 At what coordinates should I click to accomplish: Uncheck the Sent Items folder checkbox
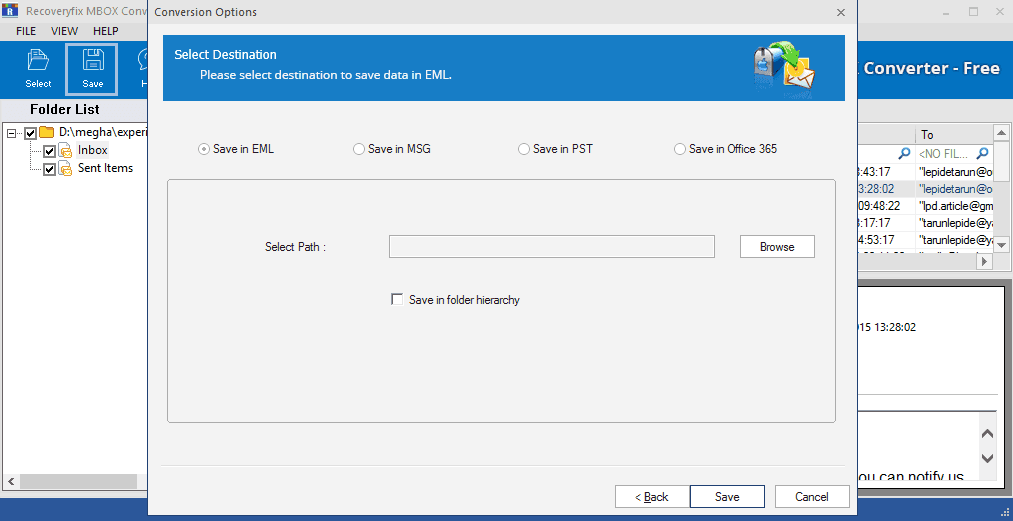(49, 169)
